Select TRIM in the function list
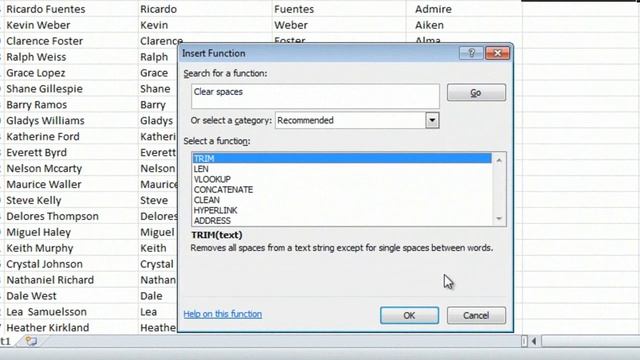640x360 pixels. [342, 158]
